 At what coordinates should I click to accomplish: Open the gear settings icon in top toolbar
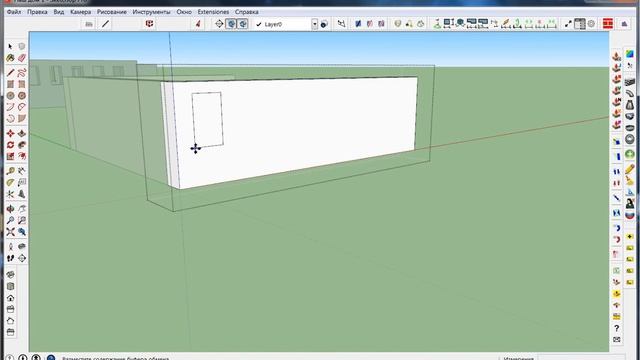coord(591,24)
